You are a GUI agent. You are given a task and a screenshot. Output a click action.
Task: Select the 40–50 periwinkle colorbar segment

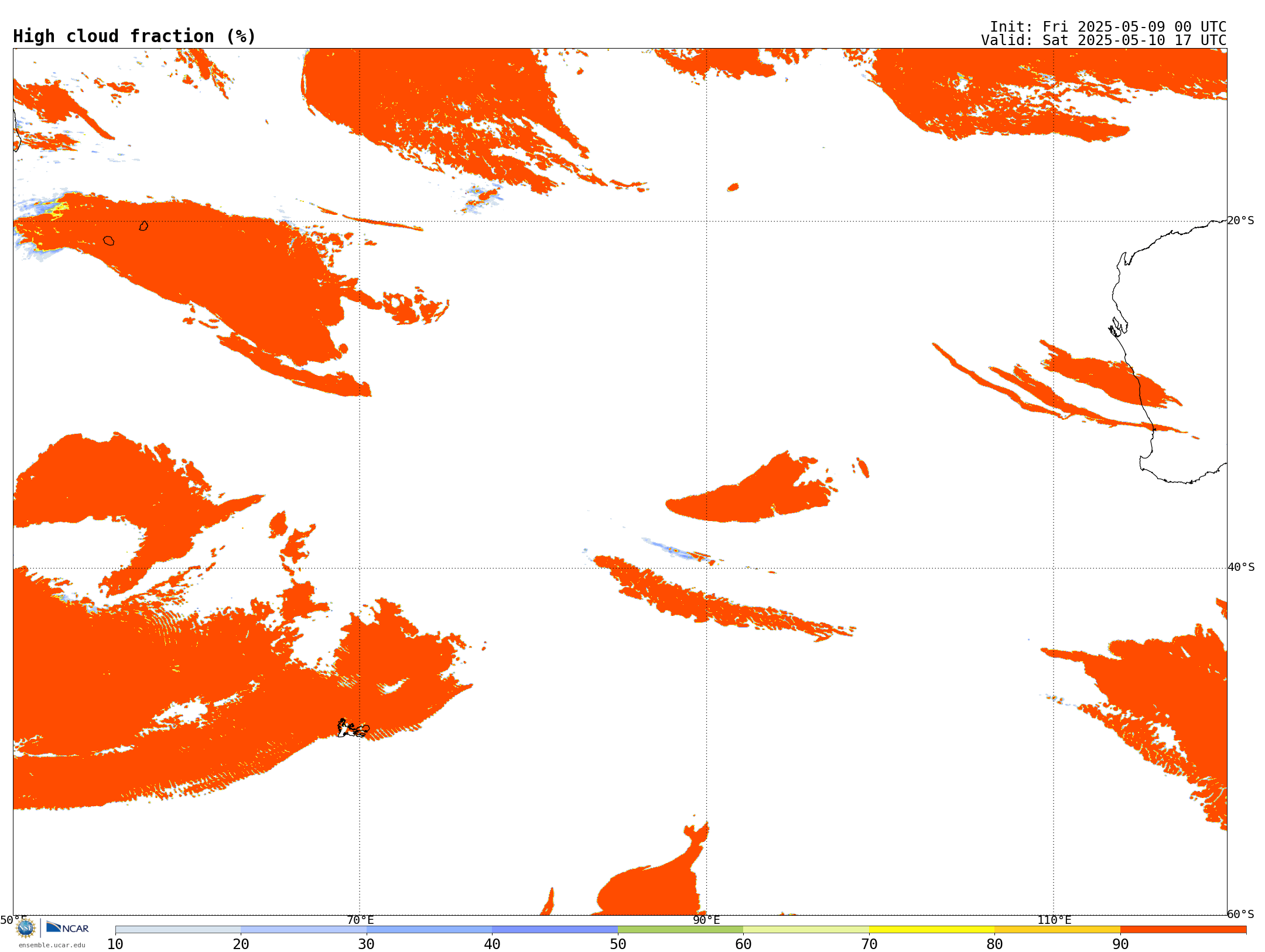[555, 930]
